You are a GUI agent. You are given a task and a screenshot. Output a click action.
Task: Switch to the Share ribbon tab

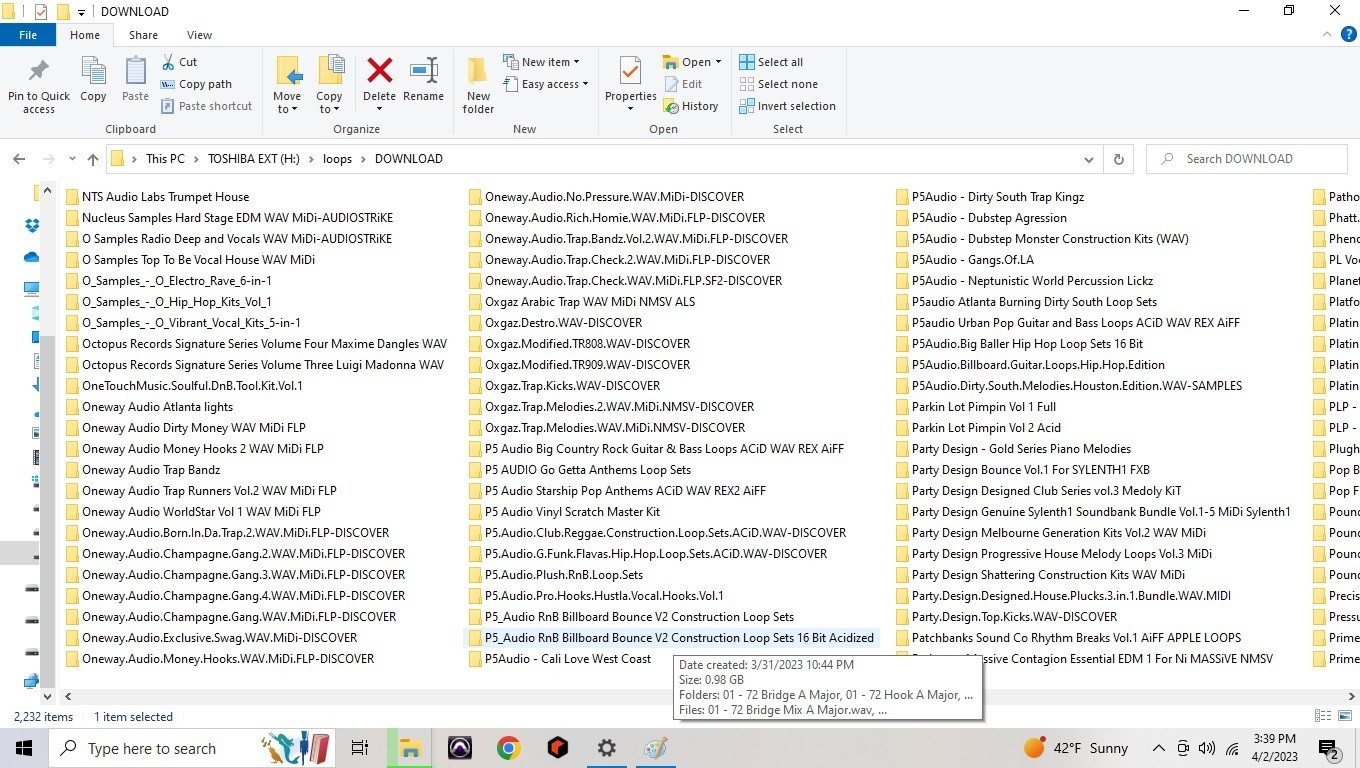143,35
